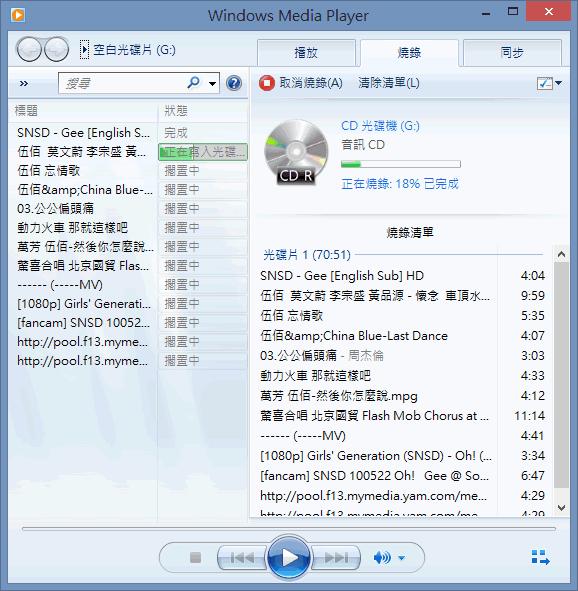Screen dimensions: 578x591
Task: Click the 完成 status cell
Action: coord(176,133)
